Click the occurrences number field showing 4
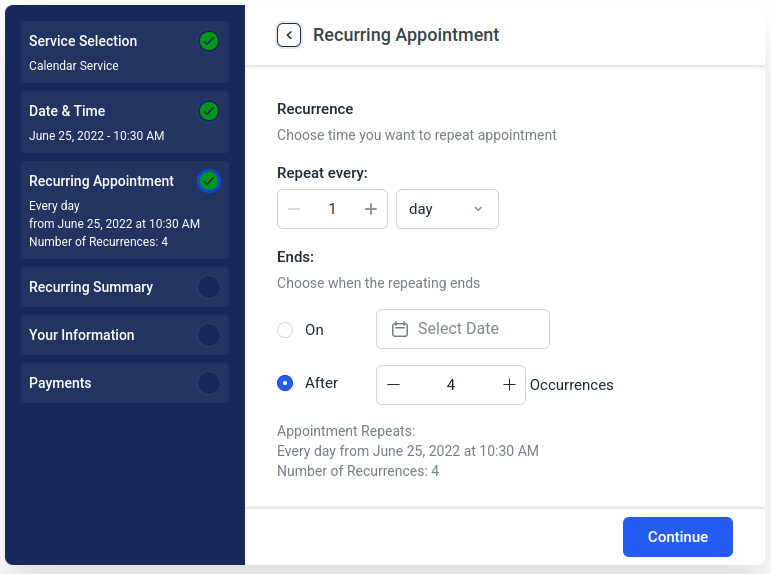The width and height of the screenshot is (771, 574). [451, 385]
